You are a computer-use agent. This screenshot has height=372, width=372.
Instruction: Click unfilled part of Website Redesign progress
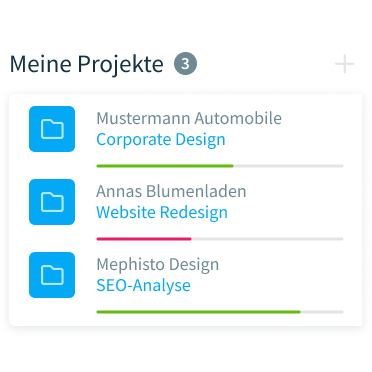pos(267,239)
